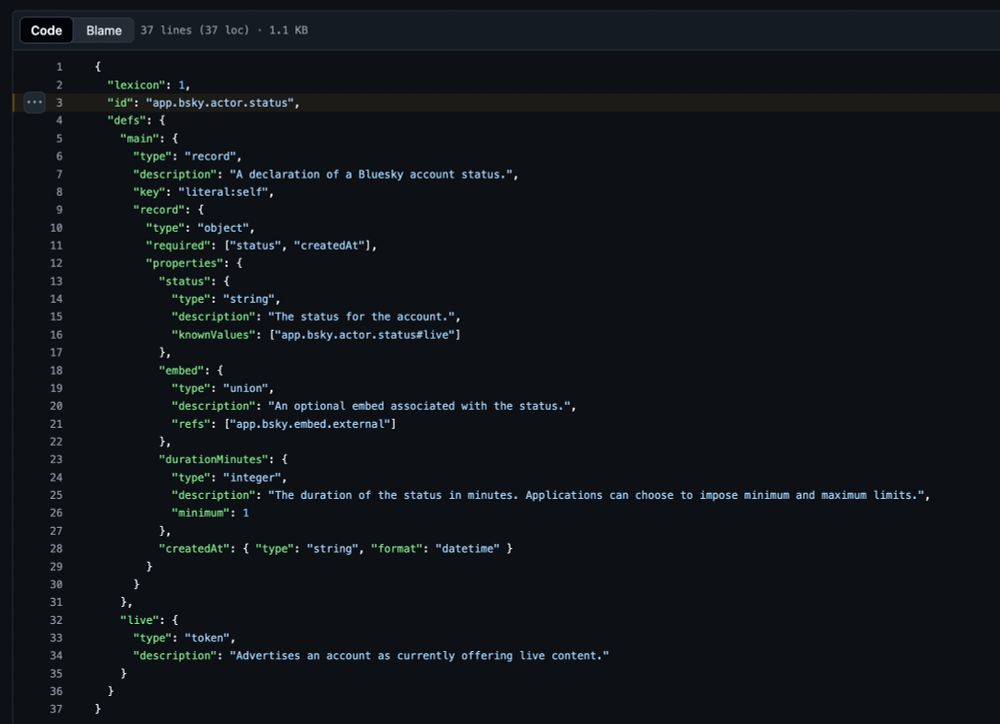Switch to the Code tab
The height and width of the screenshot is (724, 1000).
point(47,30)
